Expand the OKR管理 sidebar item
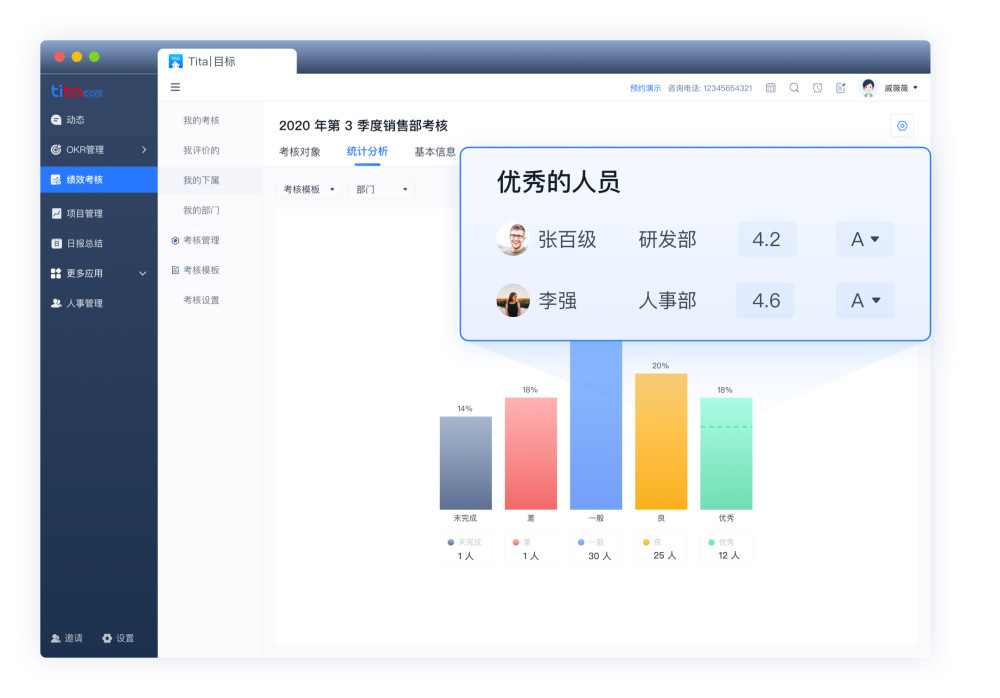Screen dimensions: 1000x698 99,150
